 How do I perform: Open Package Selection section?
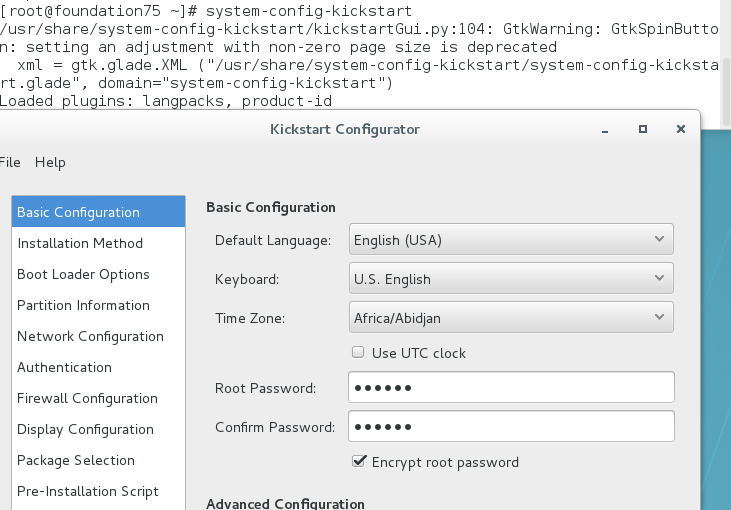pos(98,460)
